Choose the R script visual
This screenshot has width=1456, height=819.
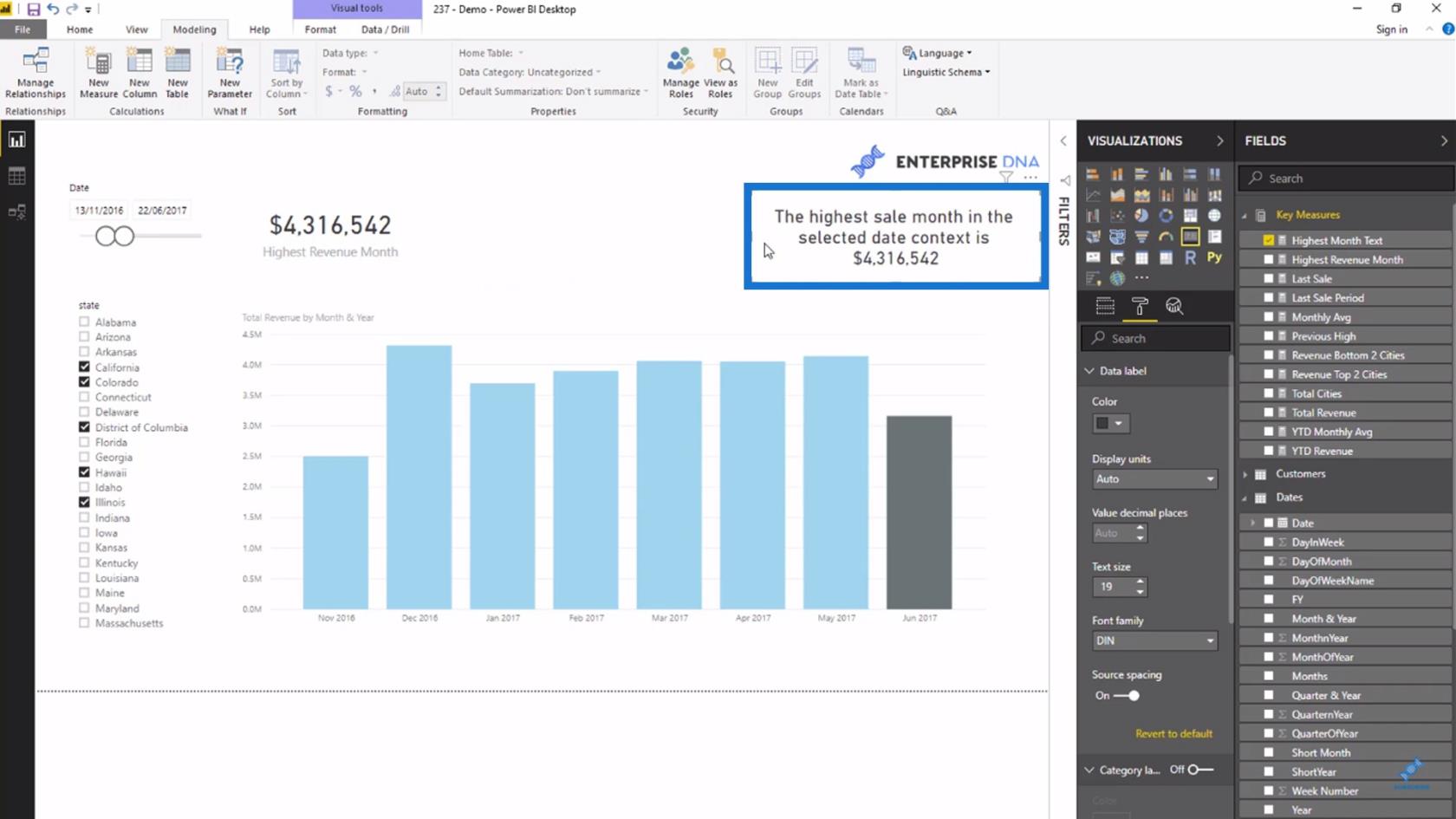pos(1190,257)
